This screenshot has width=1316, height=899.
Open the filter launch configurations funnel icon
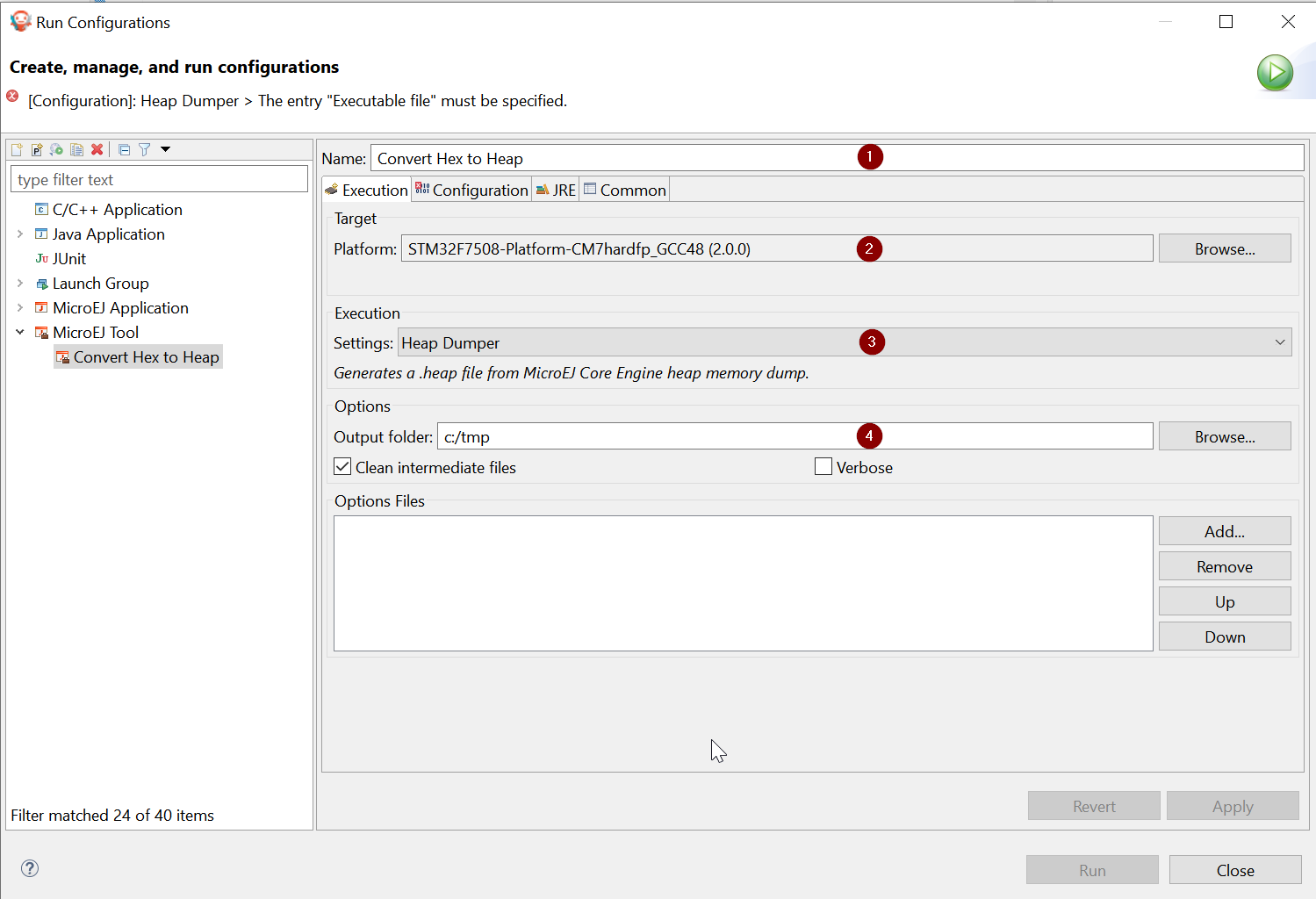pyautogui.click(x=145, y=150)
